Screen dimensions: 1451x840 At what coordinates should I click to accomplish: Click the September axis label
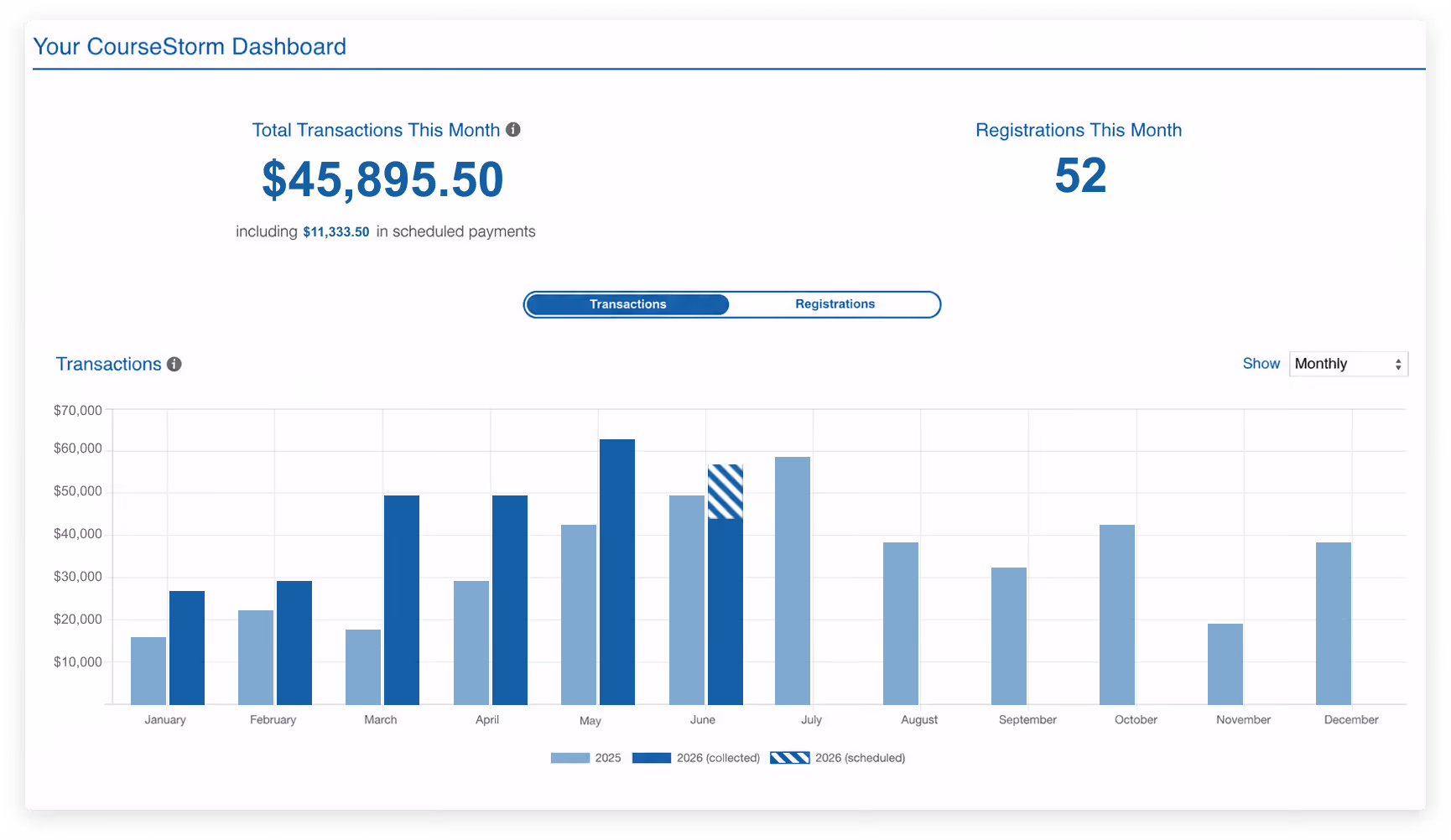(1027, 720)
